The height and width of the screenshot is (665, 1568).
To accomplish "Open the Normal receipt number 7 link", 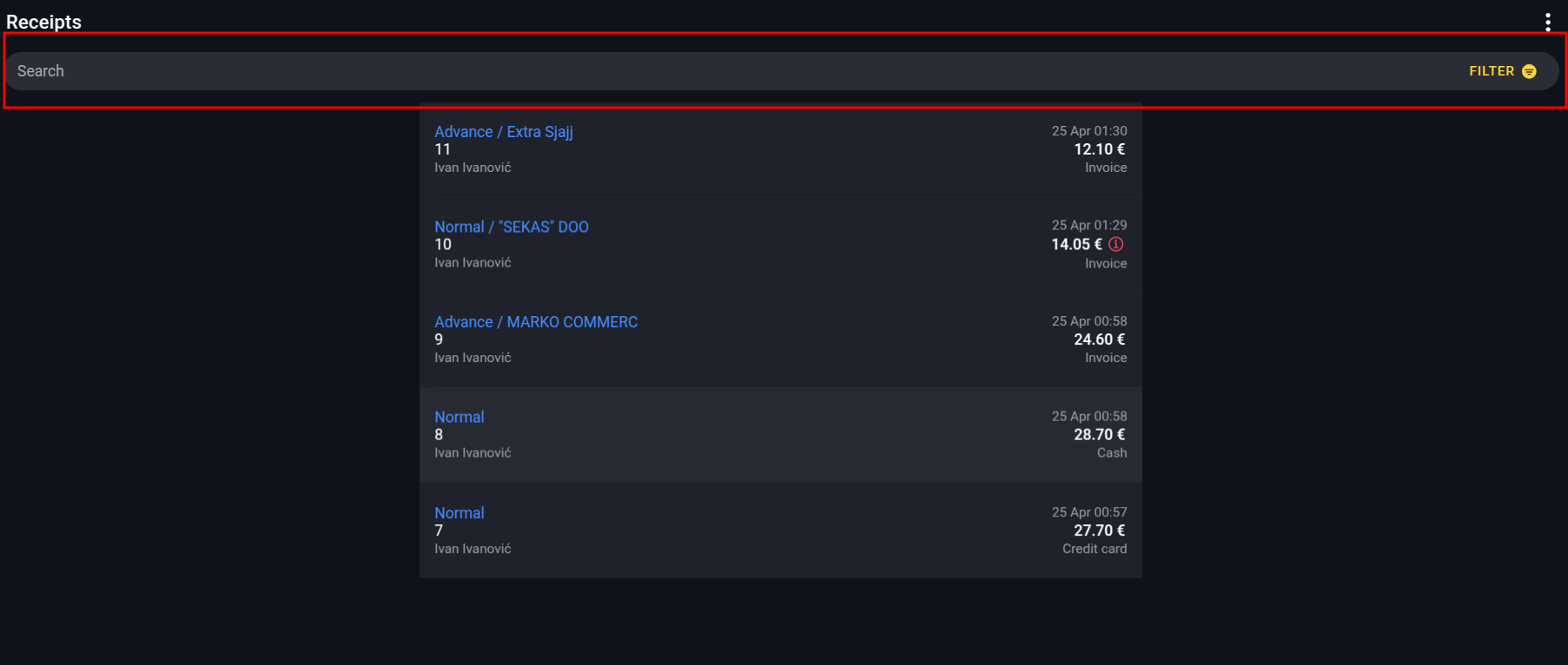I will pyautogui.click(x=460, y=513).
